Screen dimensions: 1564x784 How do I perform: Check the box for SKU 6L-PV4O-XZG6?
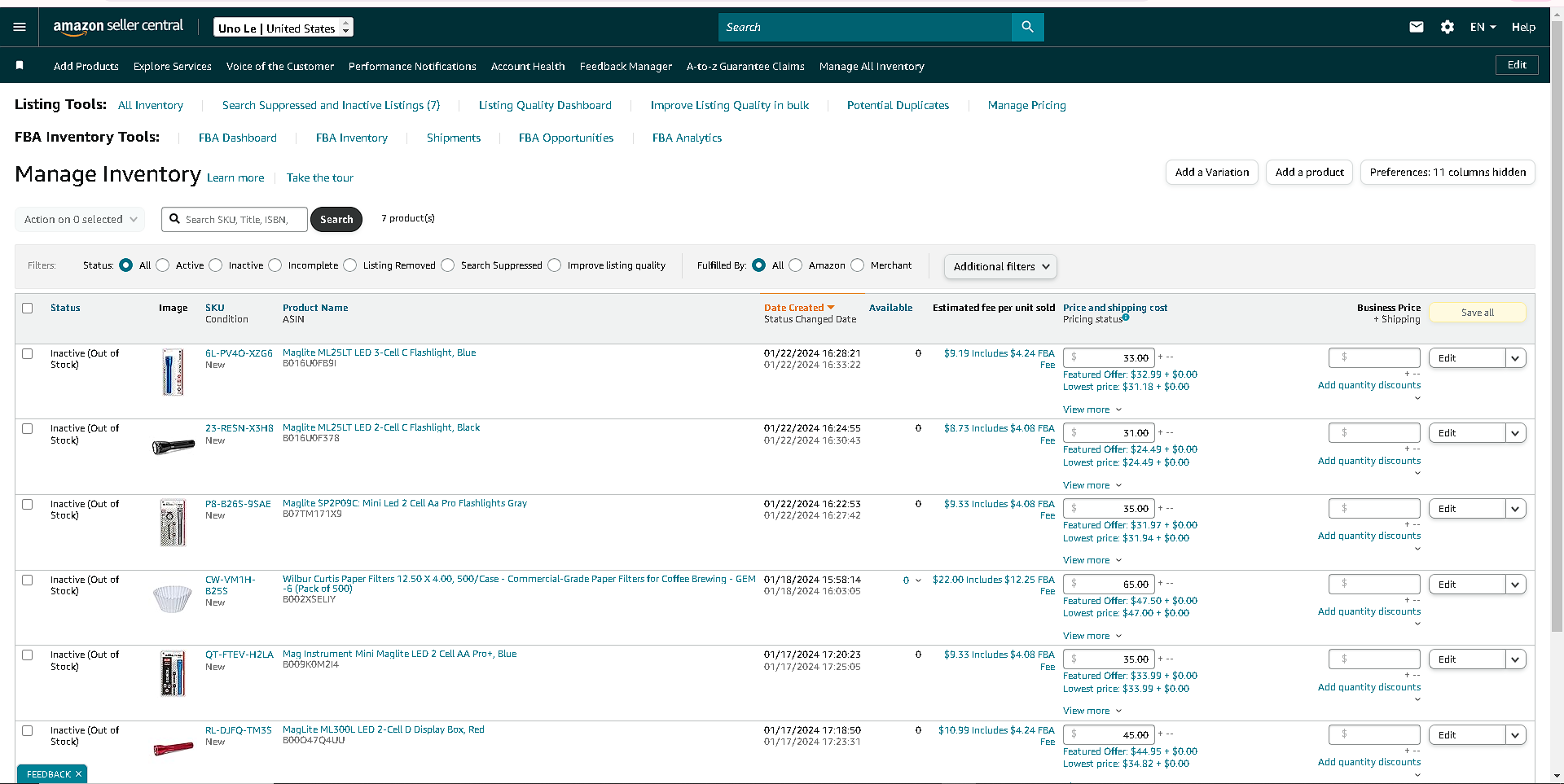pyautogui.click(x=28, y=353)
